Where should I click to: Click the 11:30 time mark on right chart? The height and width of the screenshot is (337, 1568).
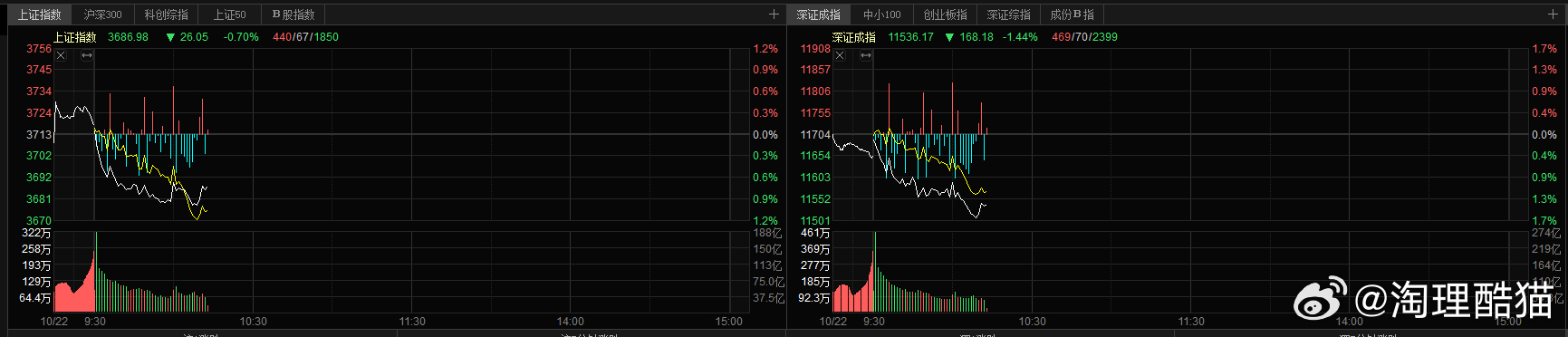(1191, 322)
